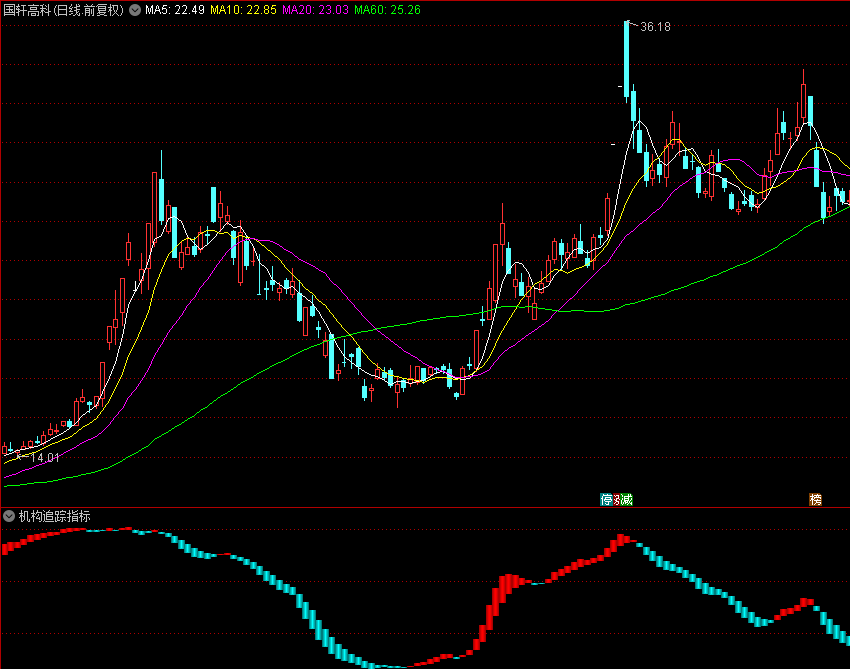Click the 国轩高科(日线.前复权) chart title
Viewport: 850px width, 669px height.
click(x=63, y=10)
